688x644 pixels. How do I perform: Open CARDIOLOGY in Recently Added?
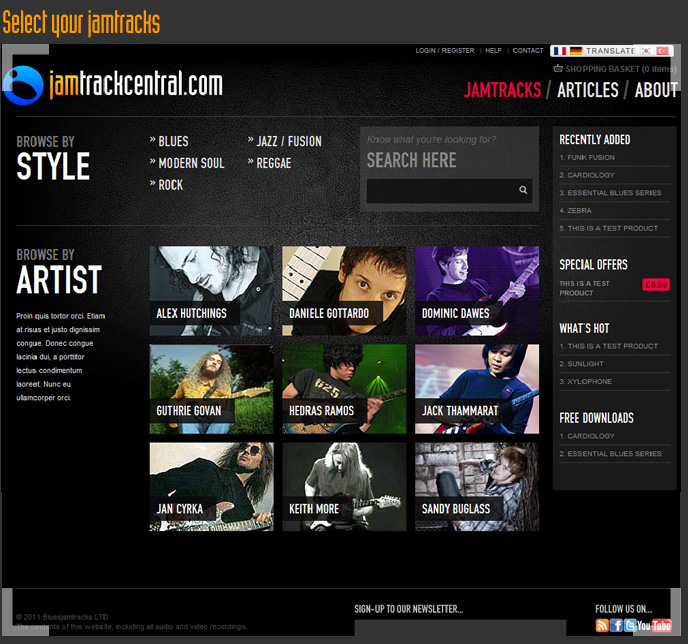(x=591, y=175)
